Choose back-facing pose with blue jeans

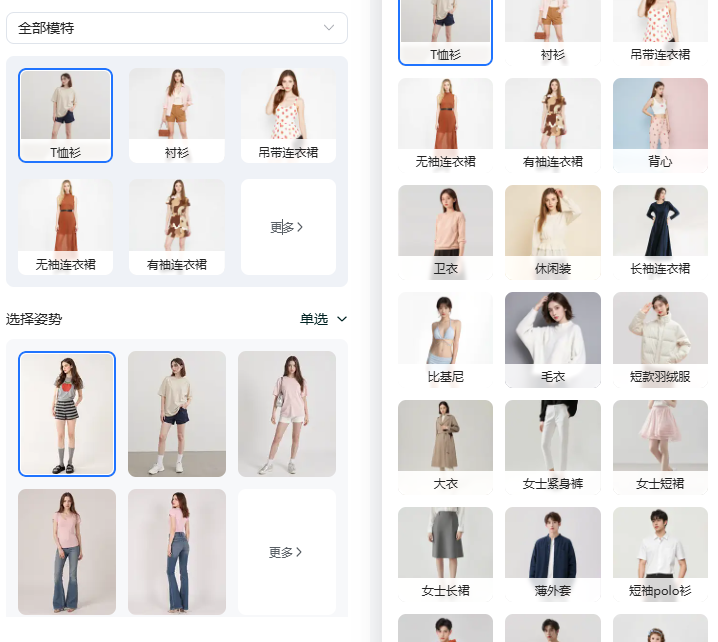[177, 552]
